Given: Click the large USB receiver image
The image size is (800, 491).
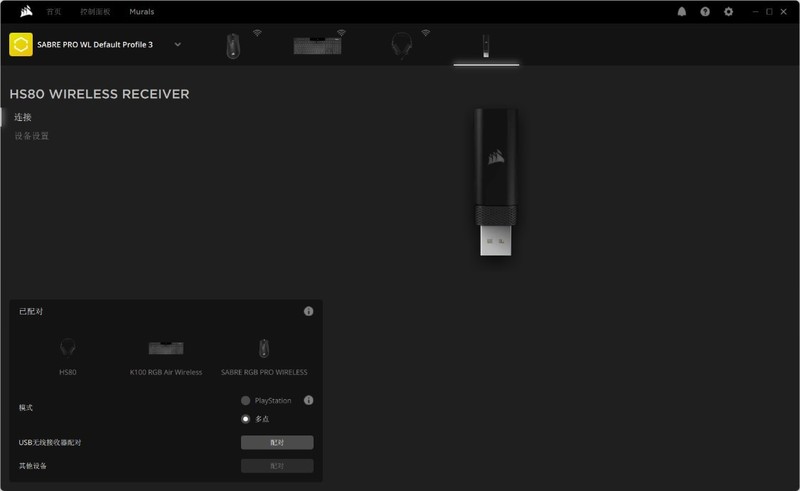Looking at the screenshot, I should pos(495,182).
